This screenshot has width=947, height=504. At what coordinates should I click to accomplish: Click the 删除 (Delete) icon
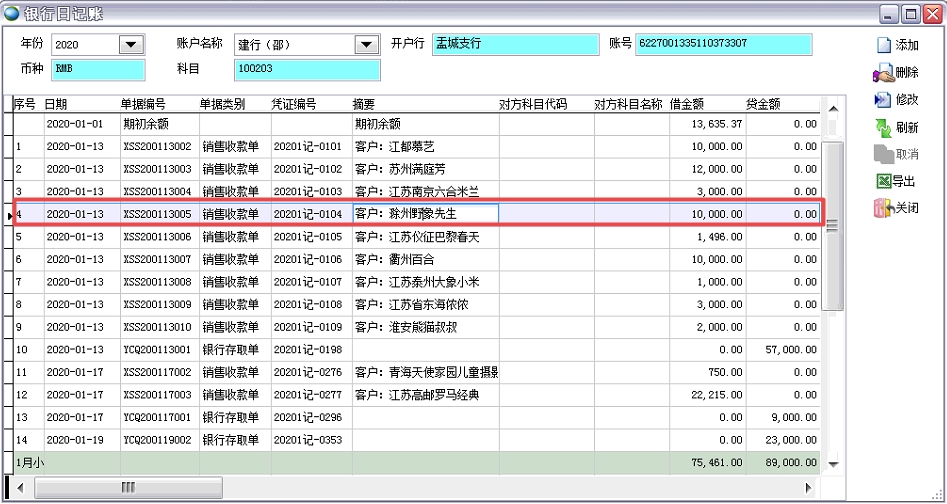883,73
